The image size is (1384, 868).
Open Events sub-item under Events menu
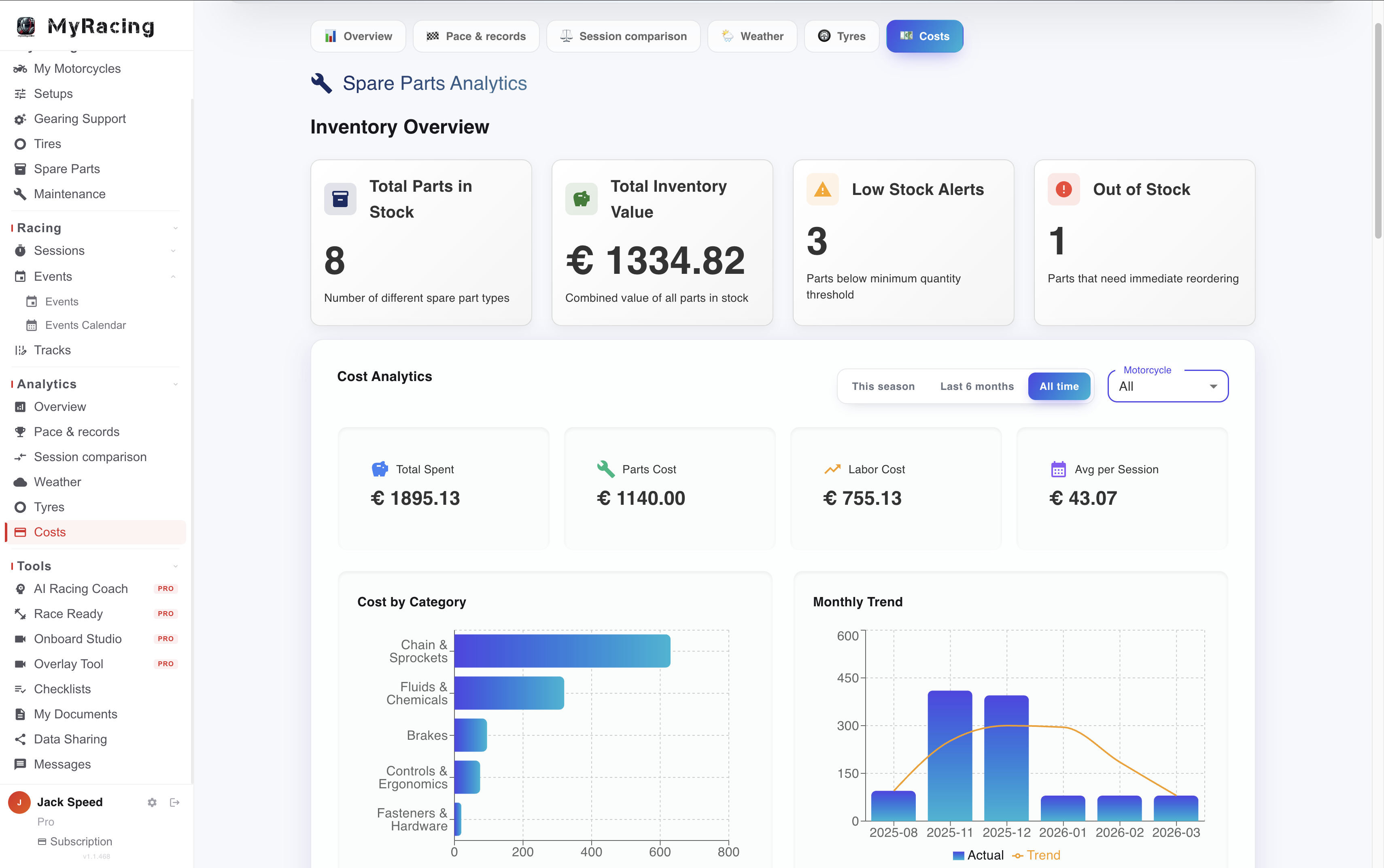[62, 302]
